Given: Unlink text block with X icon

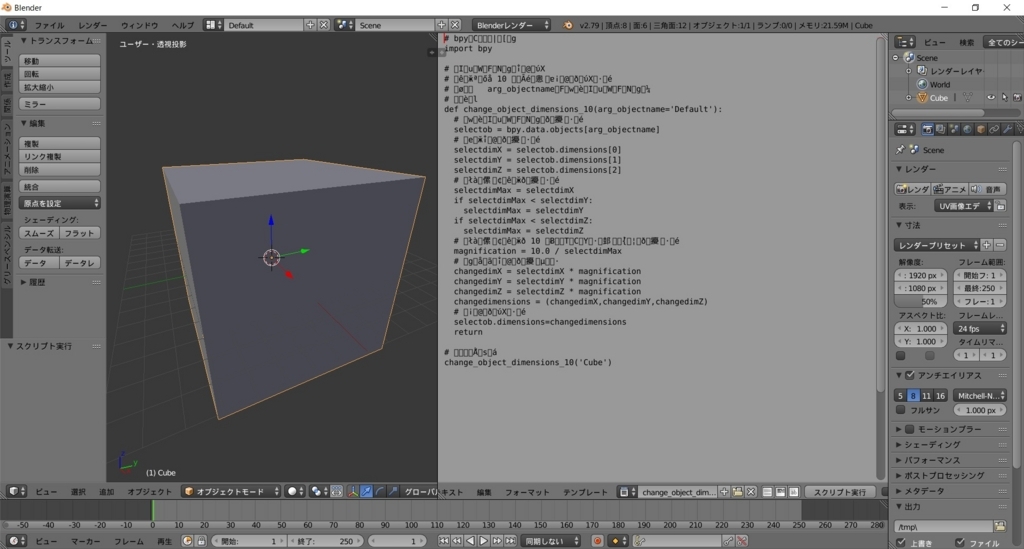Looking at the screenshot, I should coord(751,492).
